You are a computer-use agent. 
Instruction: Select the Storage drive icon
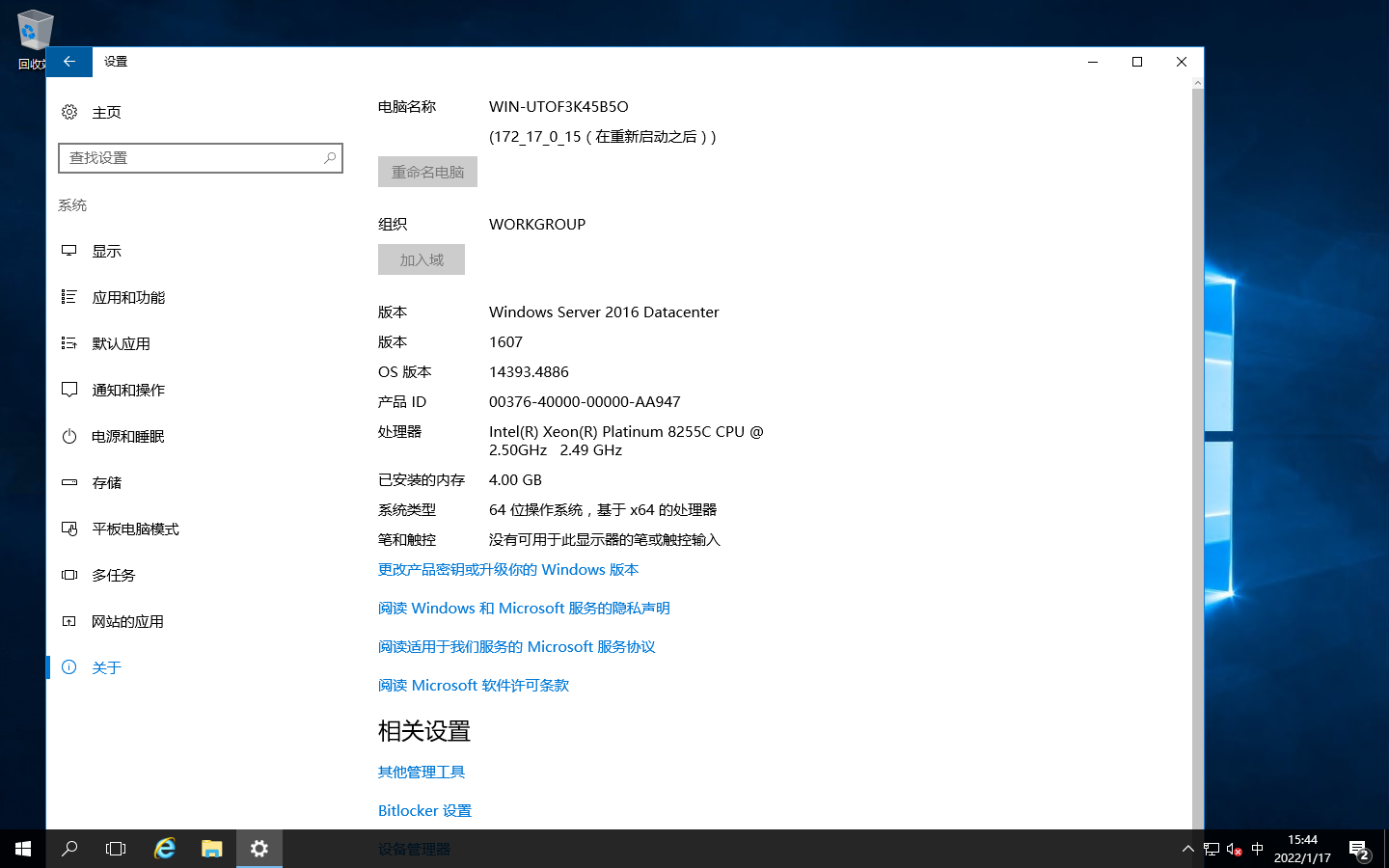(69, 482)
